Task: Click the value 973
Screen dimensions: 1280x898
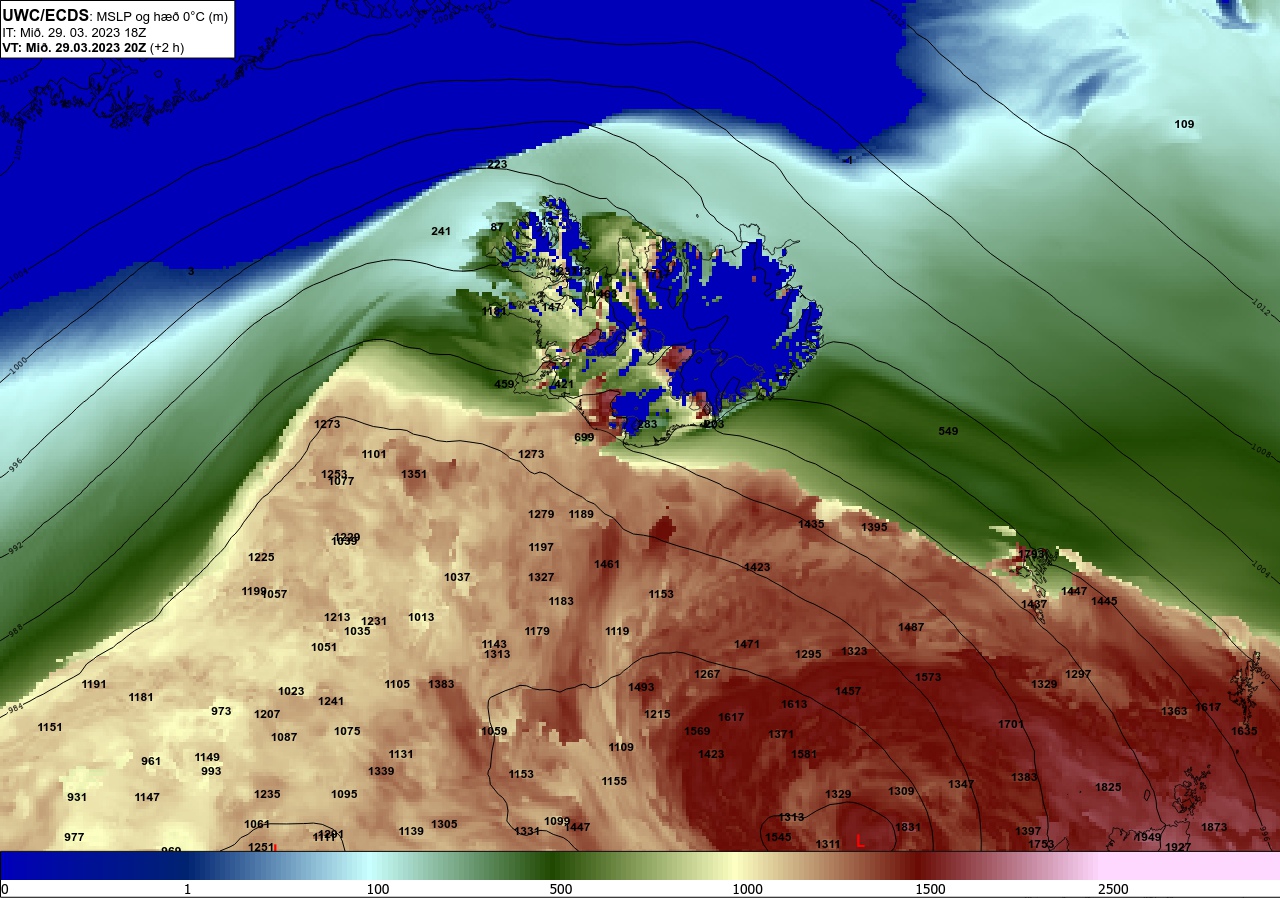Action: click(x=221, y=711)
